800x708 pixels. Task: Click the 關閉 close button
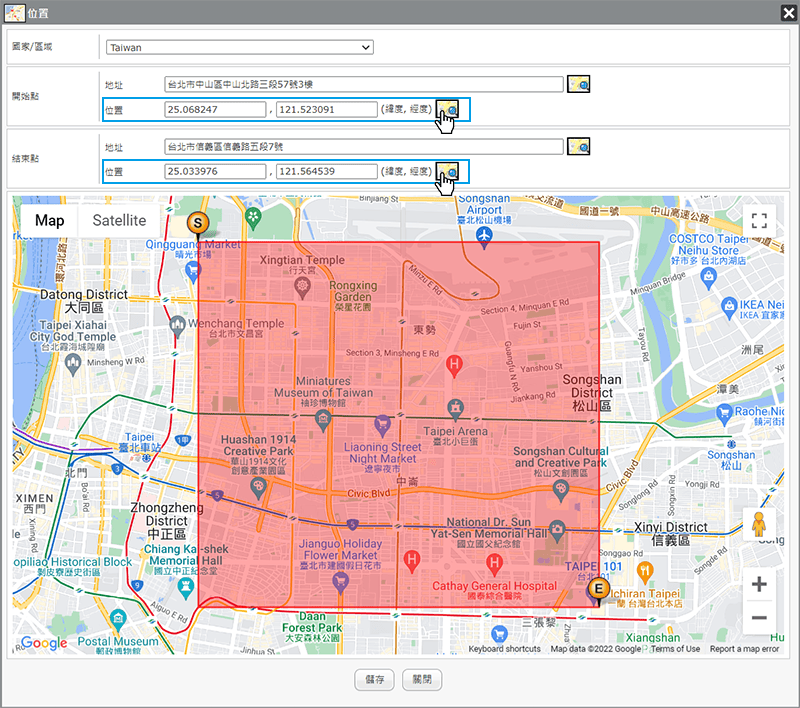point(422,679)
